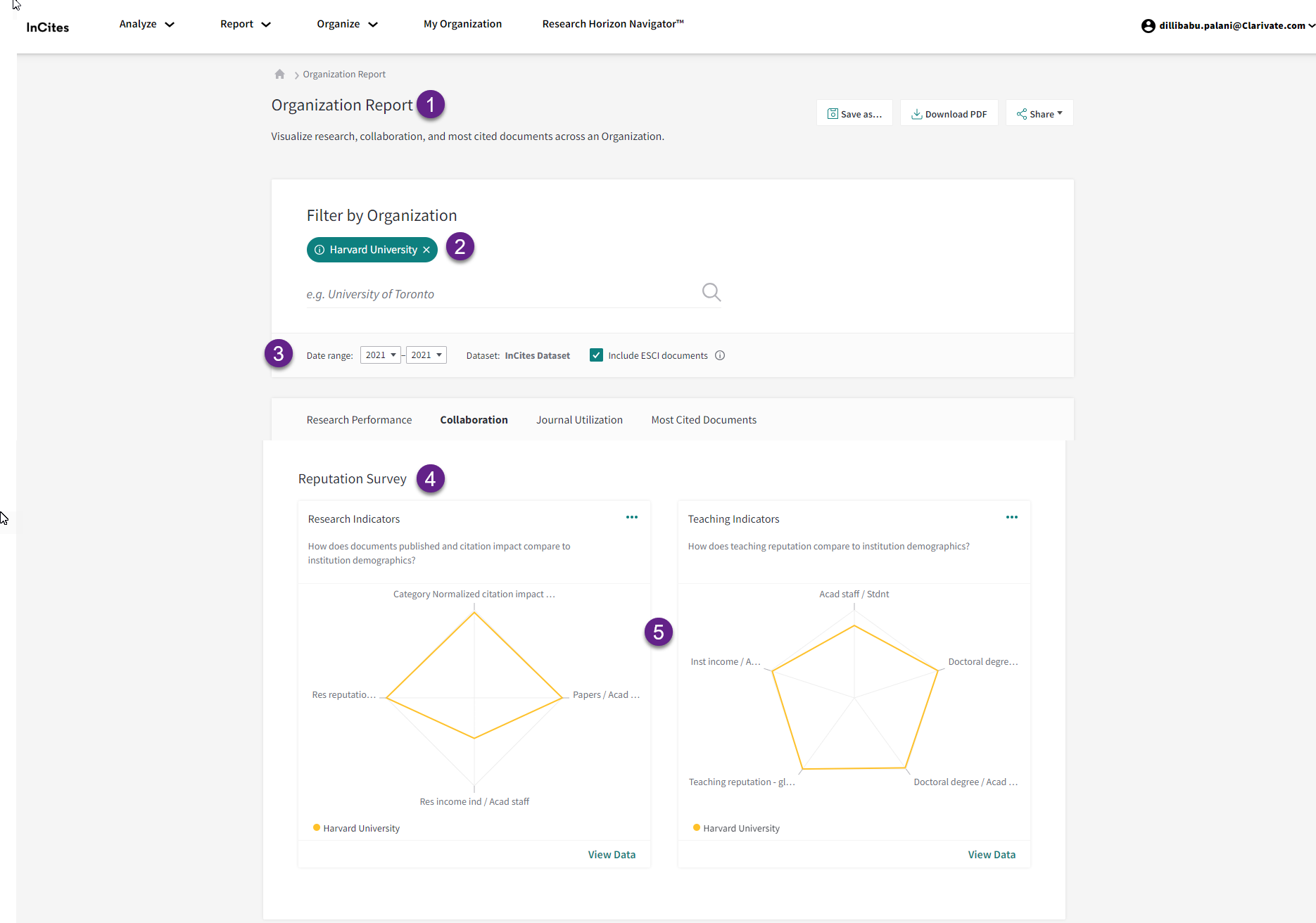The height and width of the screenshot is (923, 1316).
Task: Open the user account dropdown
Action: tap(1229, 25)
